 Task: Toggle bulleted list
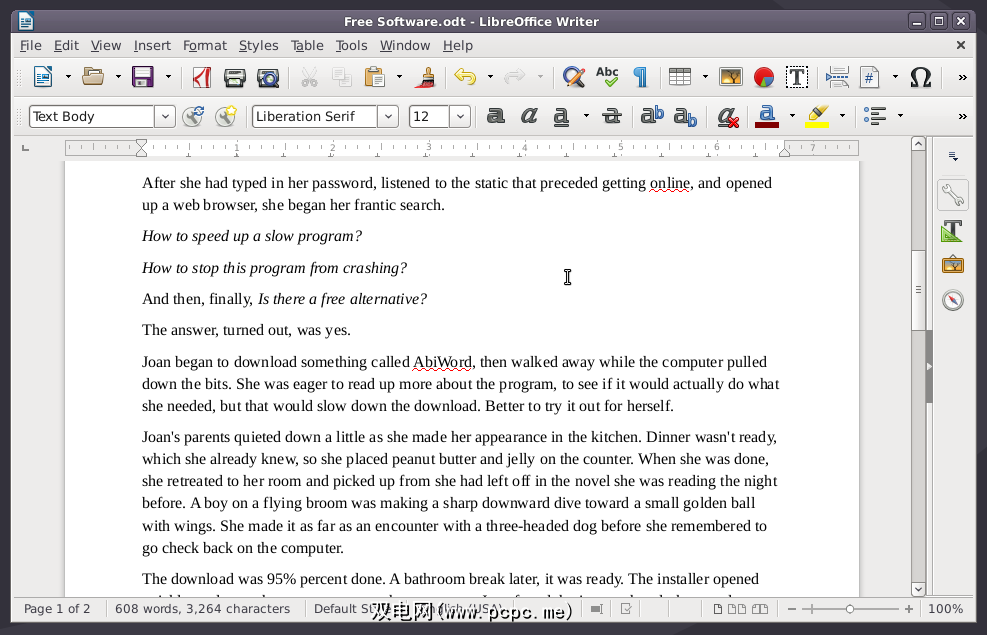(875, 116)
